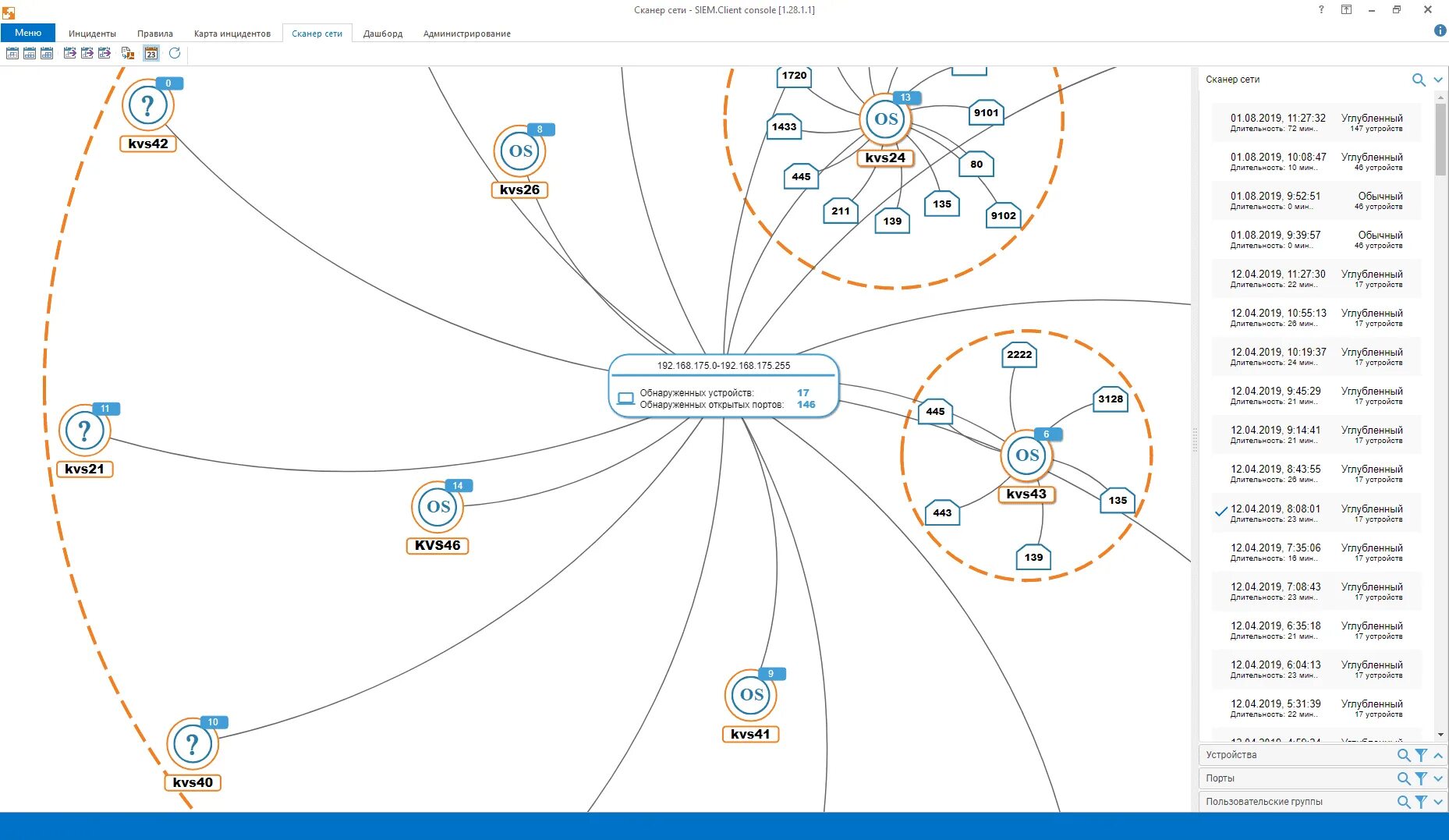Expand the Сканер сети panel dropdown chevron
The width and height of the screenshot is (1449, 840).
tap(1438, 80)
